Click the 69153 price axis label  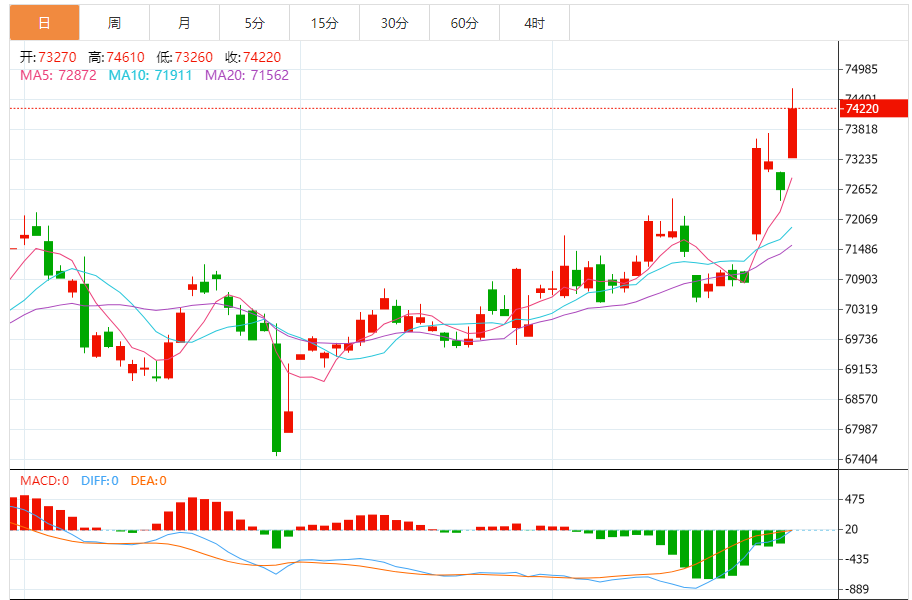861,369
